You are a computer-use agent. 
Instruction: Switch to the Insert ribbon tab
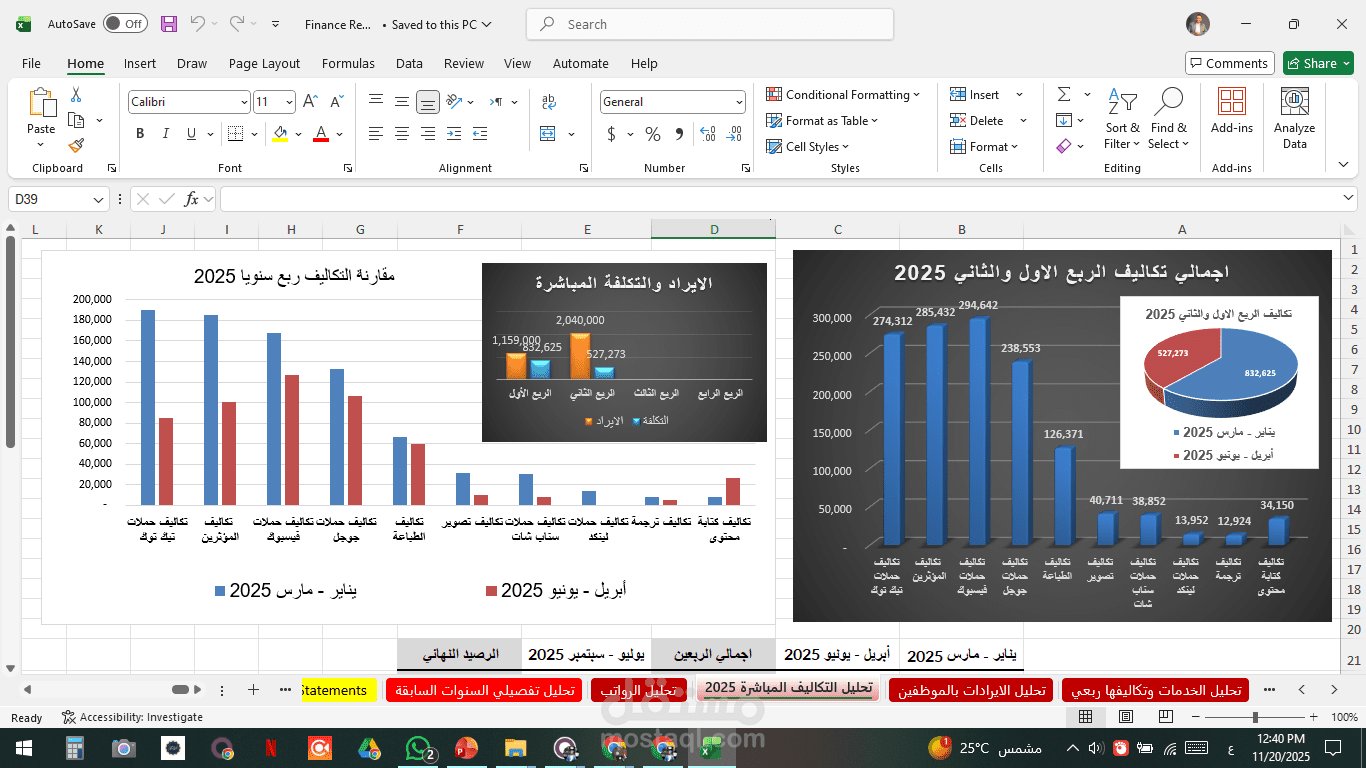click(x=140, y=63)
